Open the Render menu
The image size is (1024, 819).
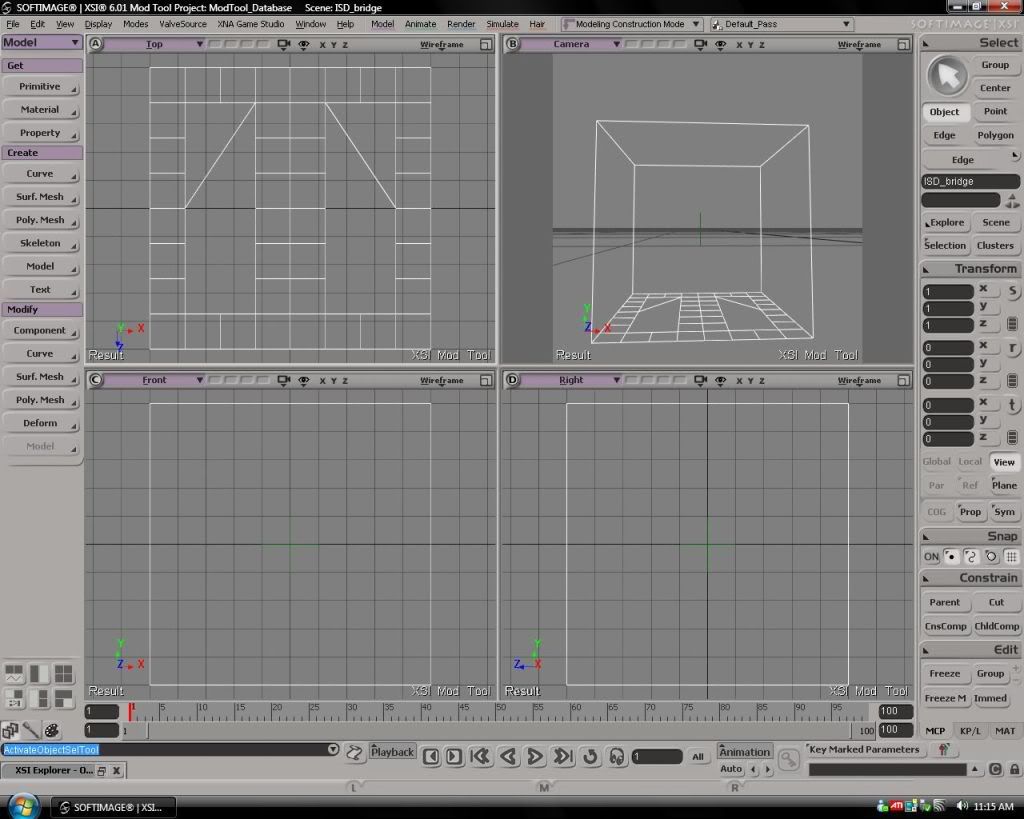tap(461, 24)
